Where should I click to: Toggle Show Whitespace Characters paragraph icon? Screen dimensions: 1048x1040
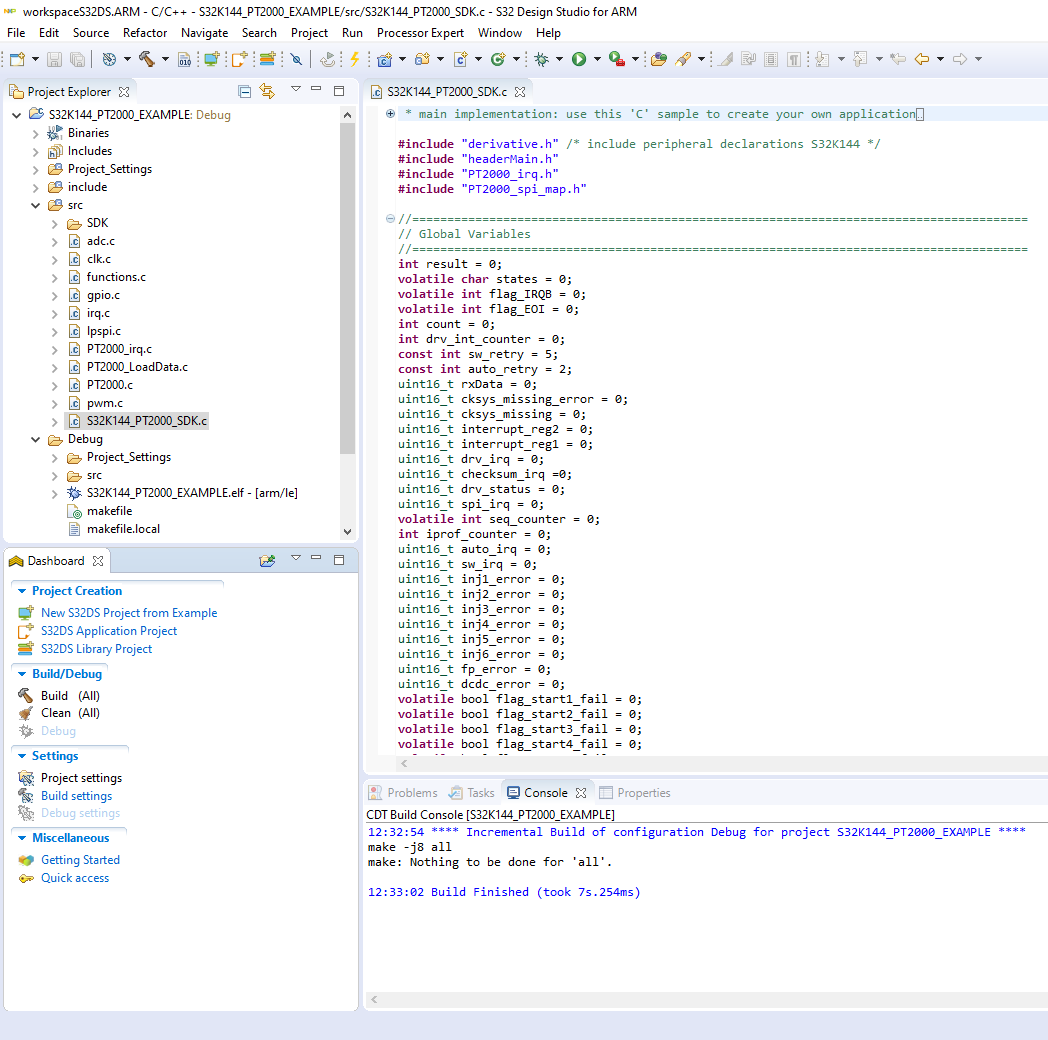(793, 59)
